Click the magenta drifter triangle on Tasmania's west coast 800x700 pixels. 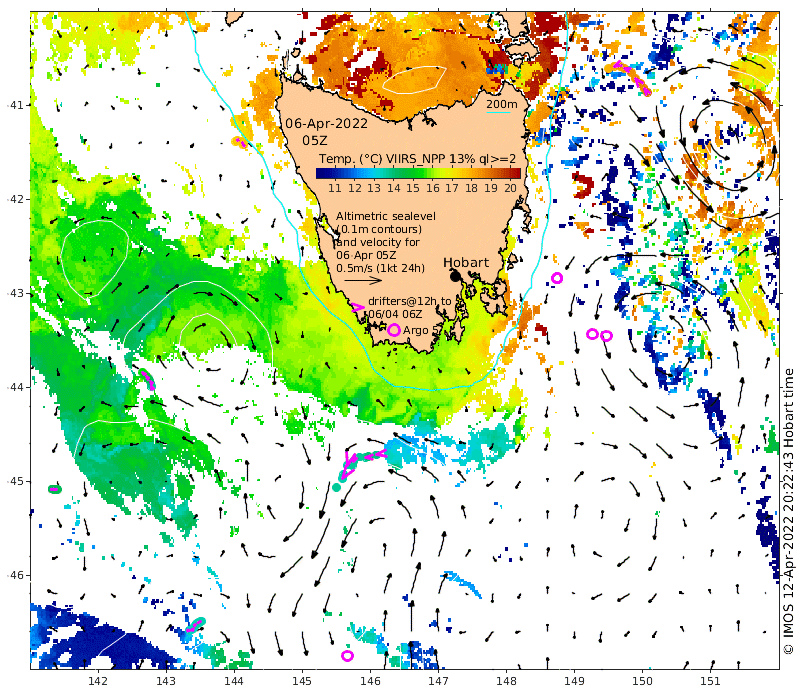point(357,307)
